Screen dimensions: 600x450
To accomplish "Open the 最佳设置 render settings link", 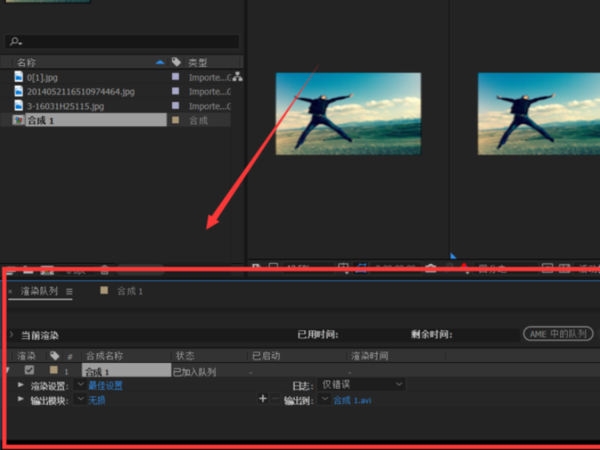I will 105,384.
